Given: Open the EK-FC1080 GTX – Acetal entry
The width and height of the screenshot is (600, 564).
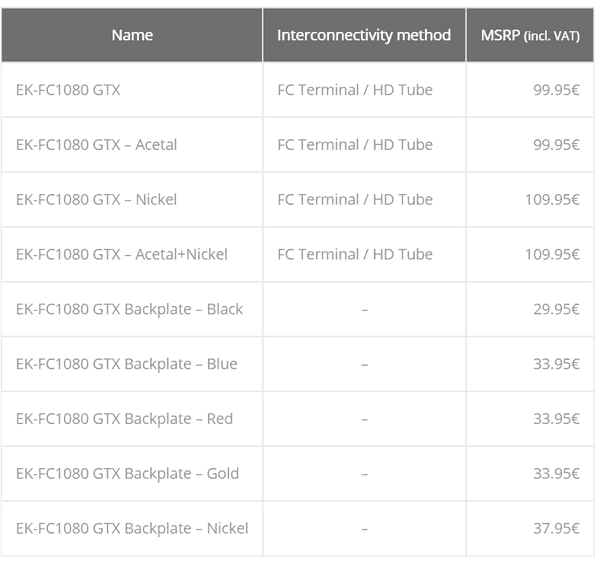Looking at the screenshot, I should (97, 145).
